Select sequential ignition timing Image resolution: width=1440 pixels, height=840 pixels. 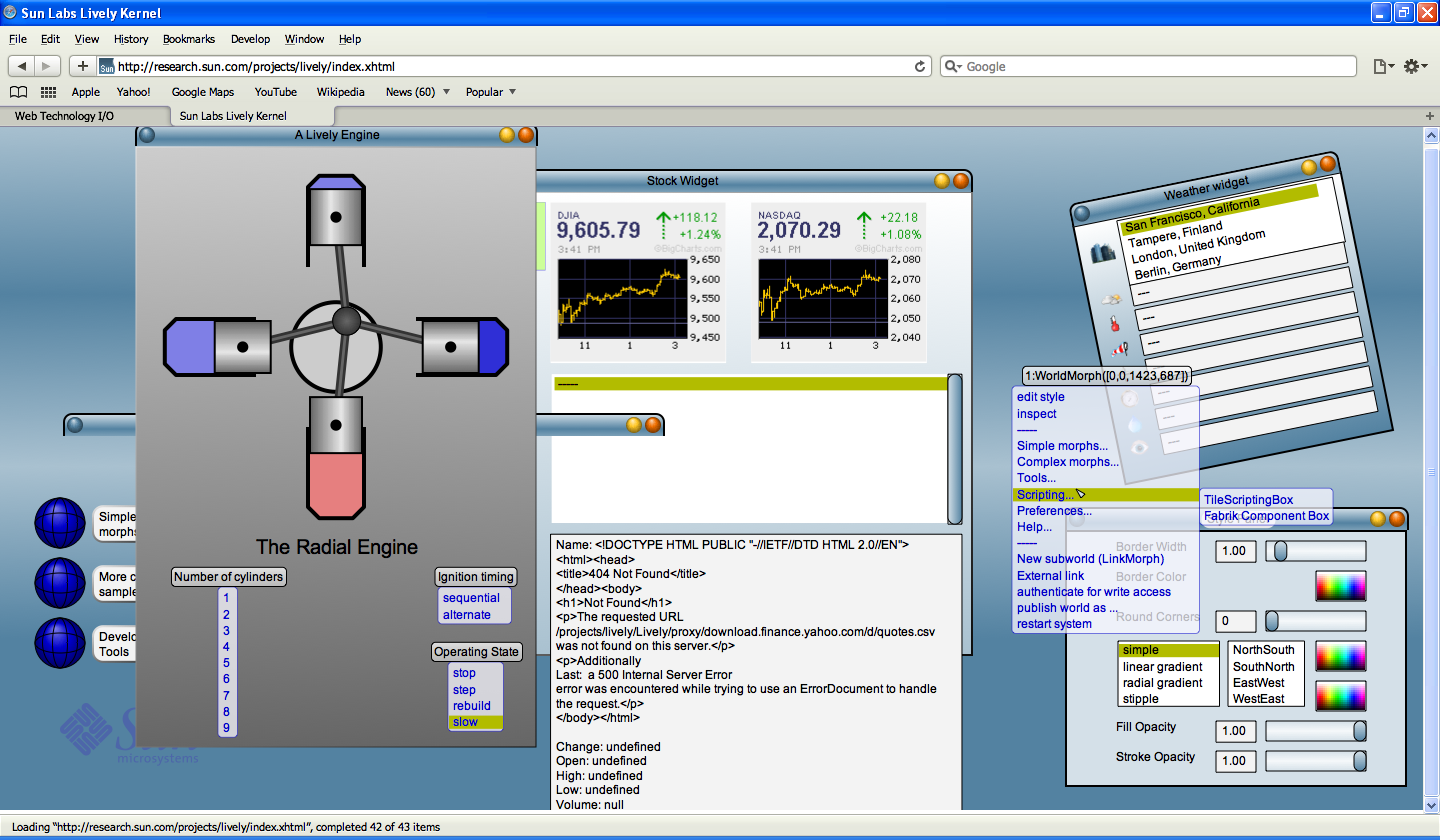pyautogui.click(x=471, y=598)
